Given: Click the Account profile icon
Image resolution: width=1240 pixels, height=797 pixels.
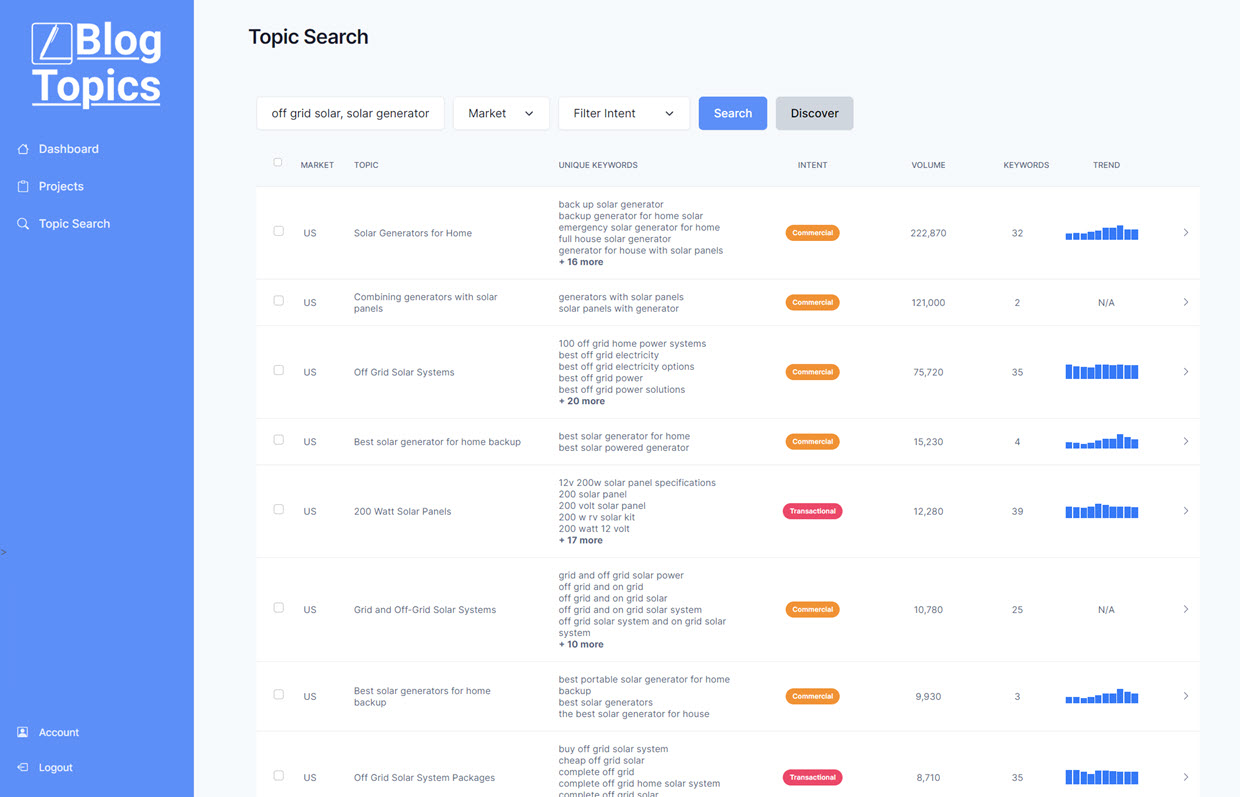Looking at the screenshot, I should pos(23,732).
